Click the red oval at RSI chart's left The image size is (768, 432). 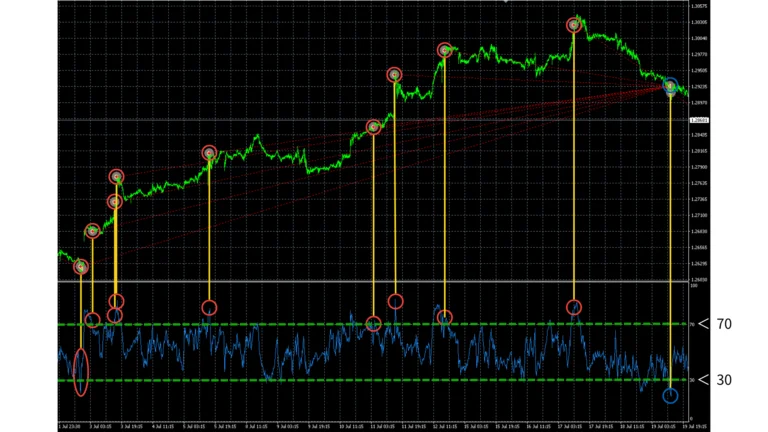(x=81, y=370)
